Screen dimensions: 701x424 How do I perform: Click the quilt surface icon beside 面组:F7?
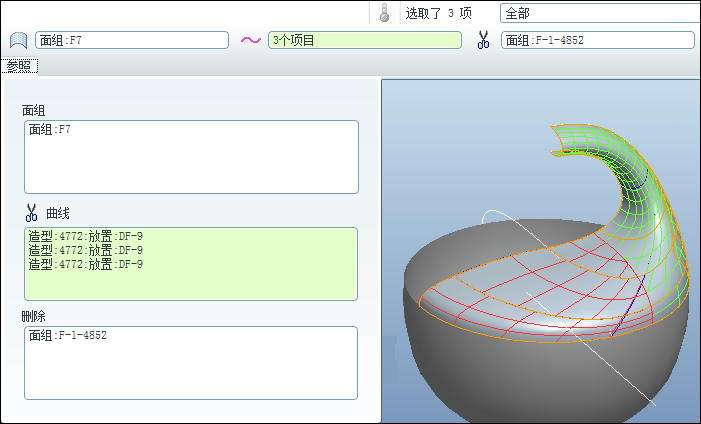(19, 40)
